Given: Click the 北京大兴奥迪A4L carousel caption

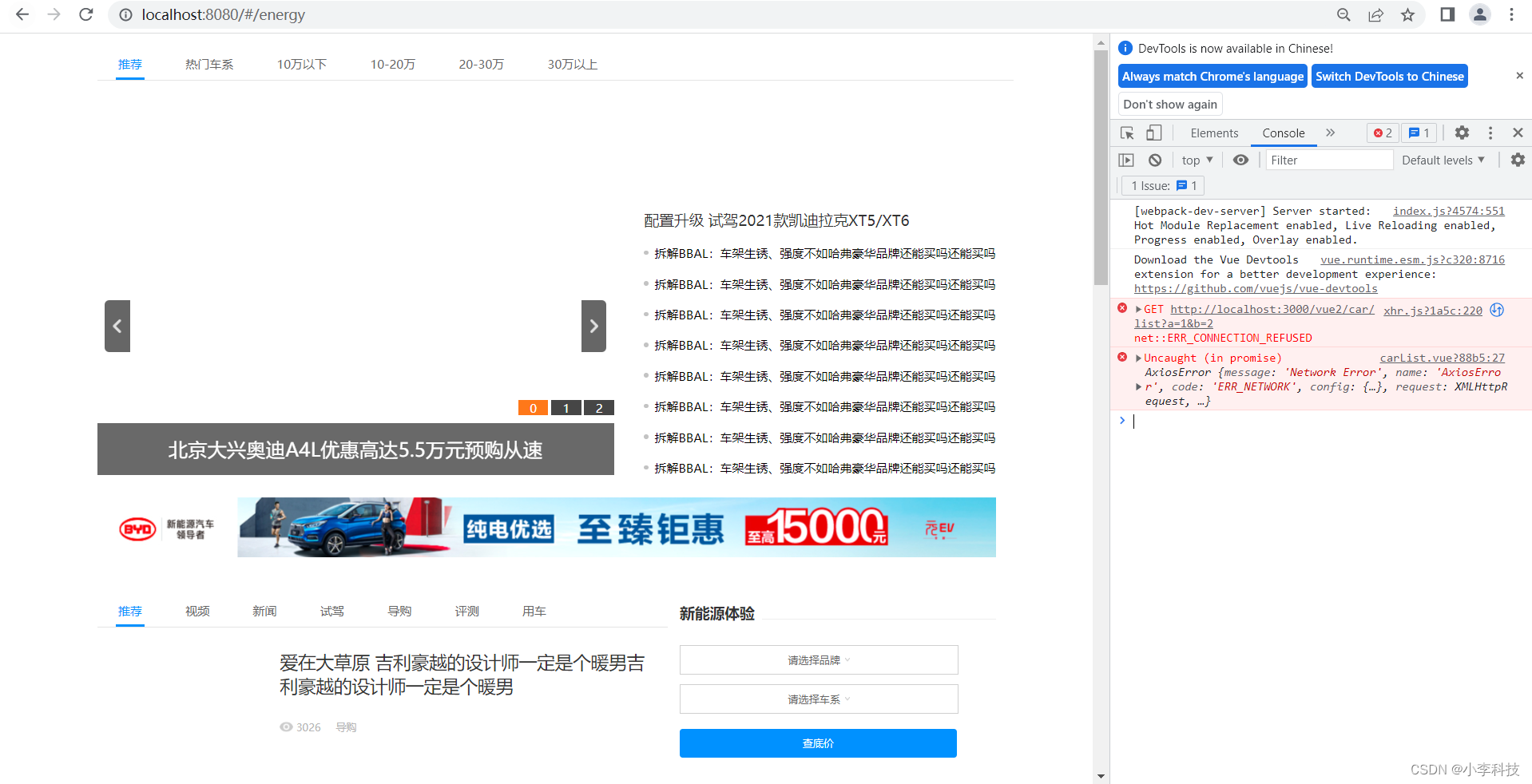Looking at the screenshot, I should click(355, 449).
